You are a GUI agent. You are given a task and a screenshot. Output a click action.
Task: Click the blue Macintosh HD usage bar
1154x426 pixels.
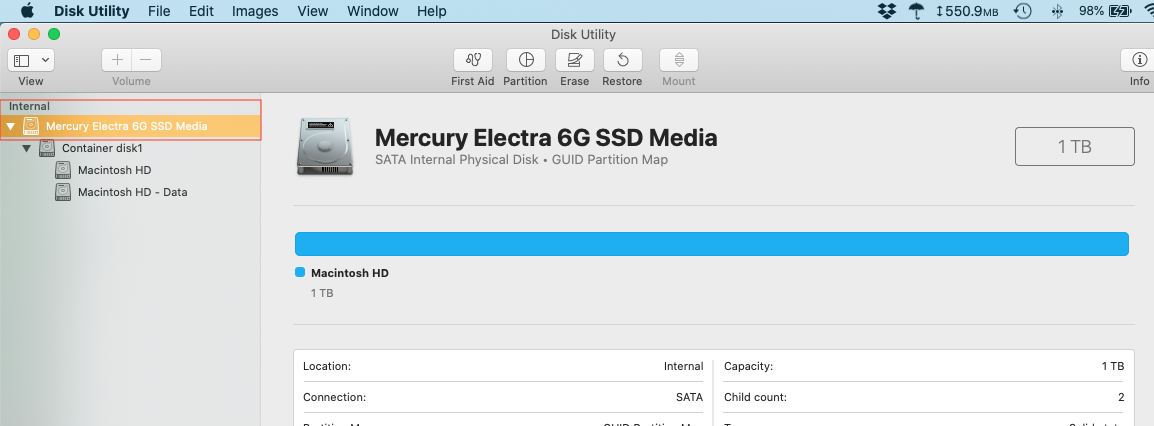point(711,244)
